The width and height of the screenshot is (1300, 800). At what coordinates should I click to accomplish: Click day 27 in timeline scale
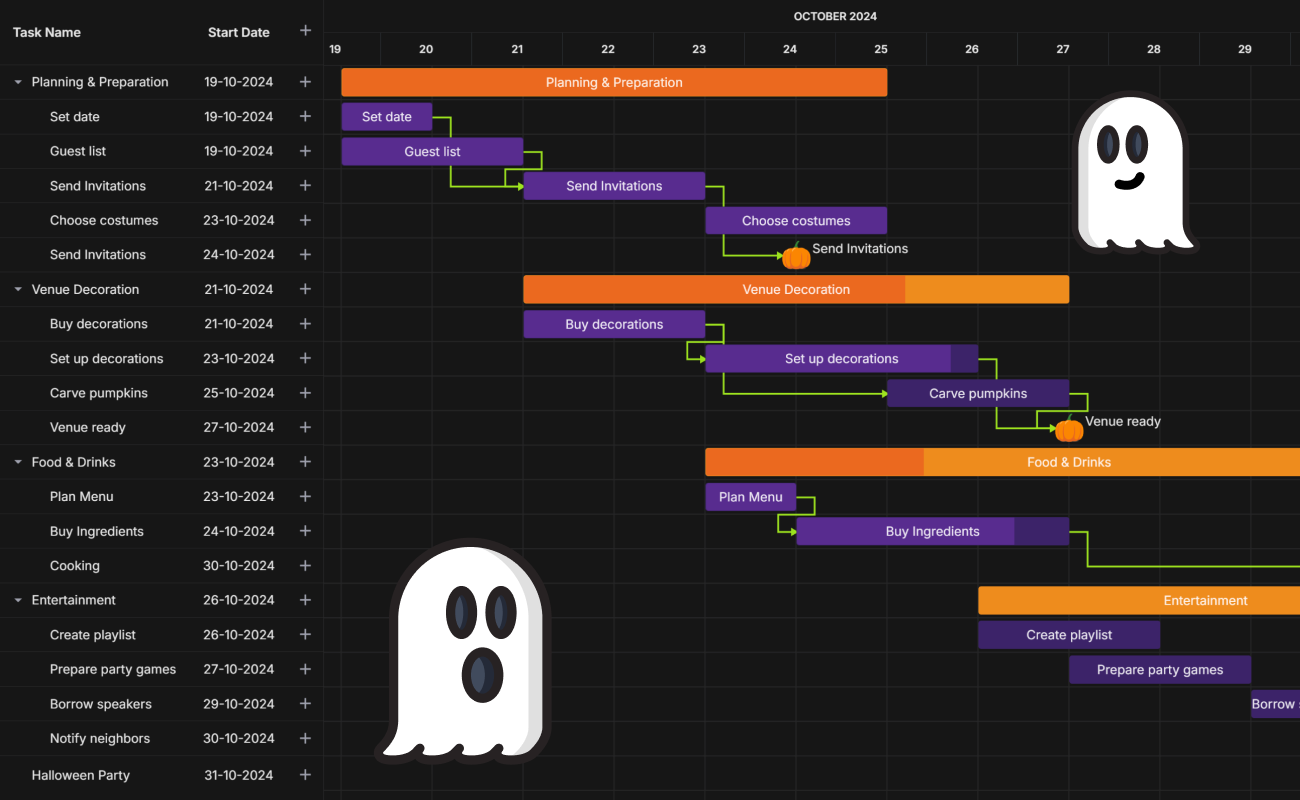(x=1063, y=49)
